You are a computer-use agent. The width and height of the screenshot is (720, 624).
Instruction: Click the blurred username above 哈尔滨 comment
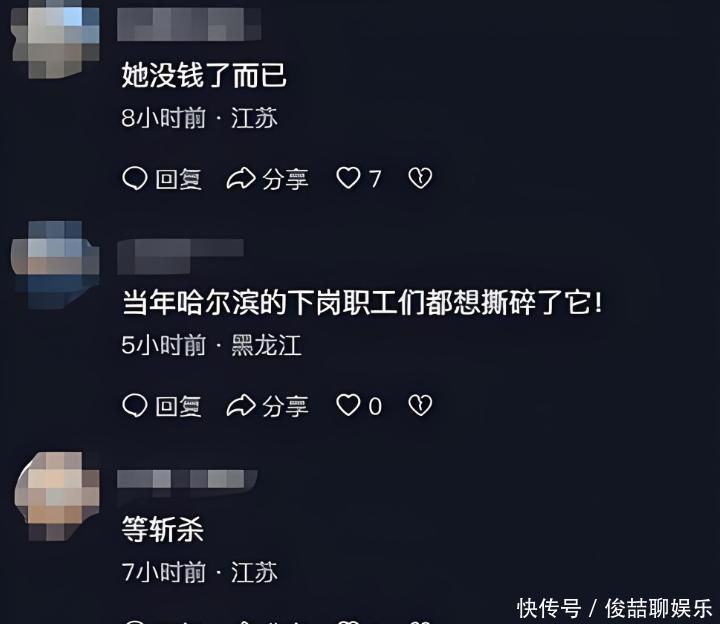click(180, 256)
